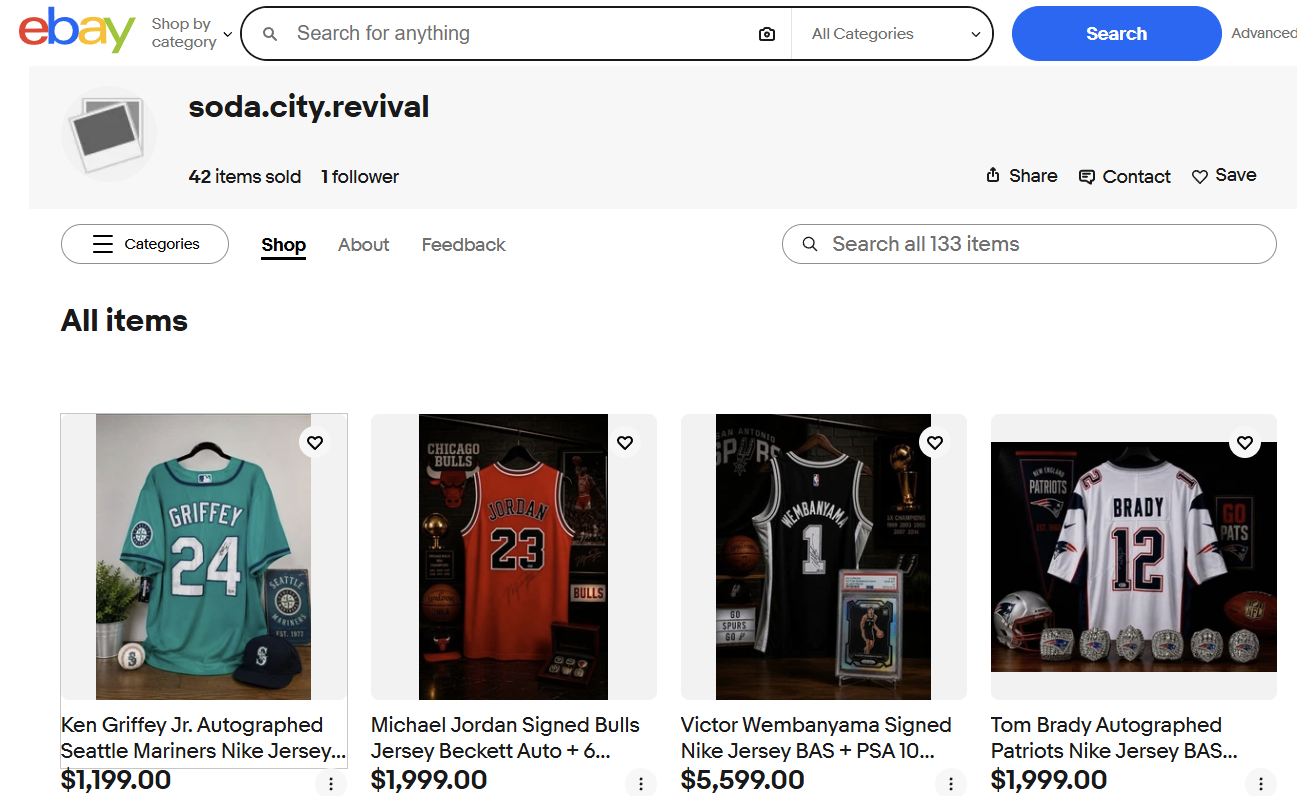Open the Michael Jordan Bulls jersey photo

point(514,557)
